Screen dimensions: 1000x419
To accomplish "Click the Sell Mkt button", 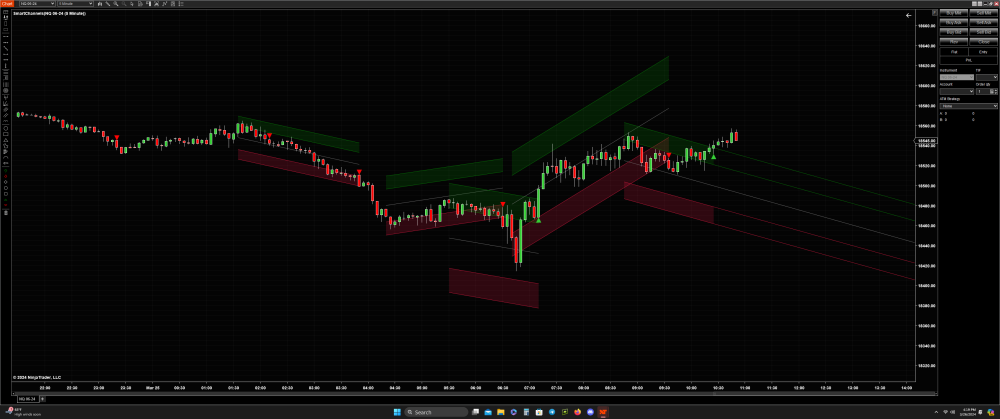I will pos(983,14).
